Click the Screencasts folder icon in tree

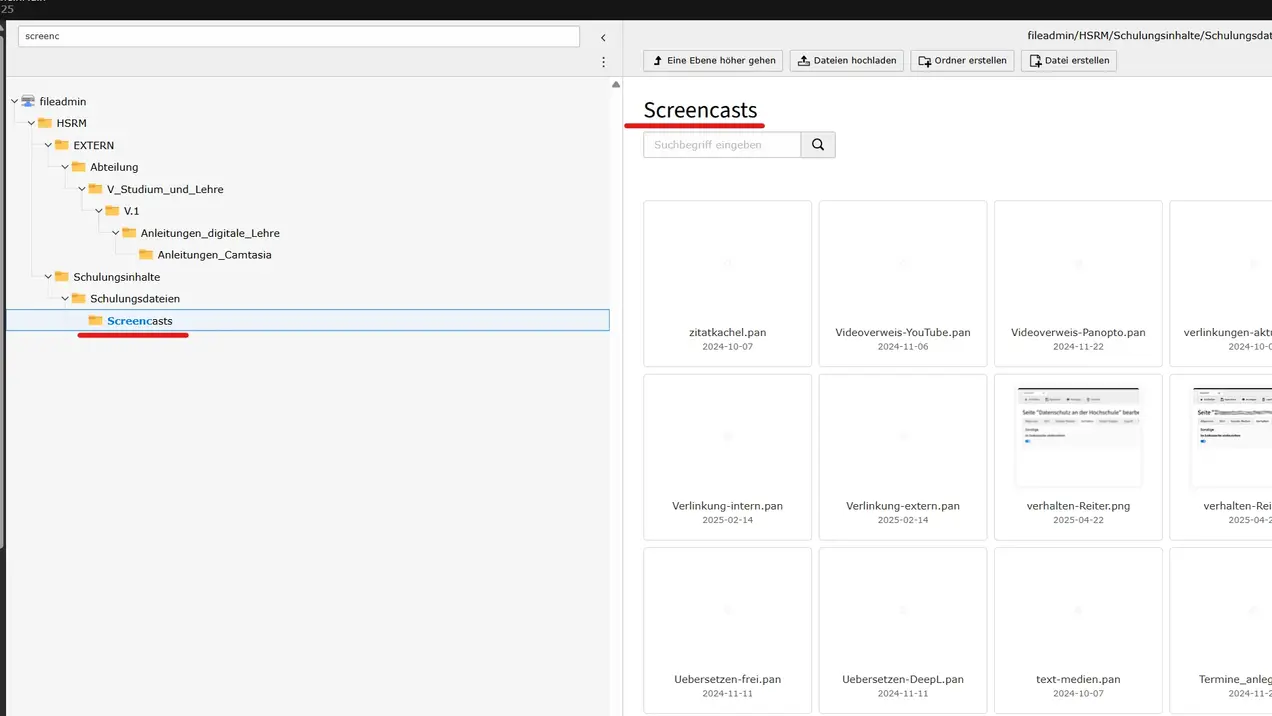96,321
